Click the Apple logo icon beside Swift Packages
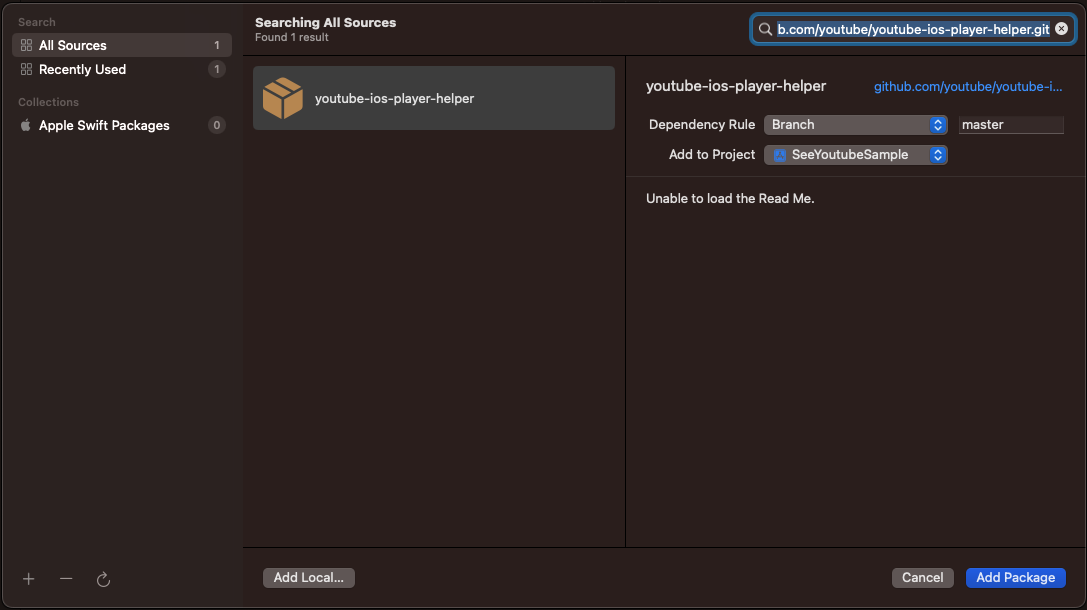The width and height of the screenshot is (1087, 610). (x=26, y=125)
